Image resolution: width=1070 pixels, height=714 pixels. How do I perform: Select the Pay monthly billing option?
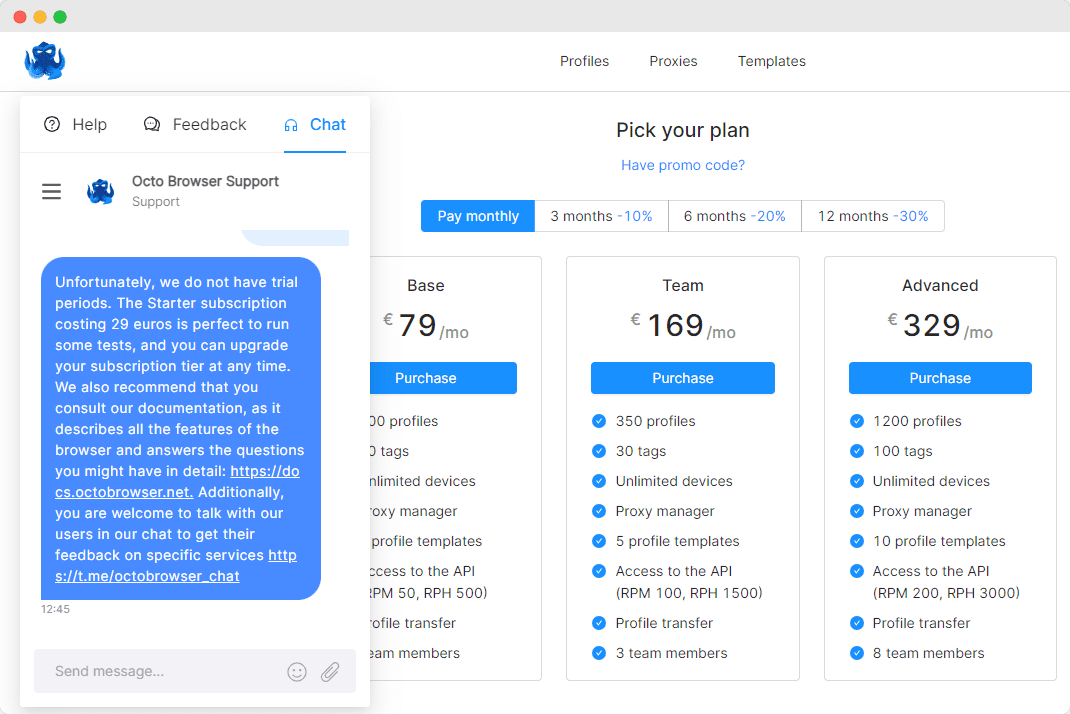[478, 216]
